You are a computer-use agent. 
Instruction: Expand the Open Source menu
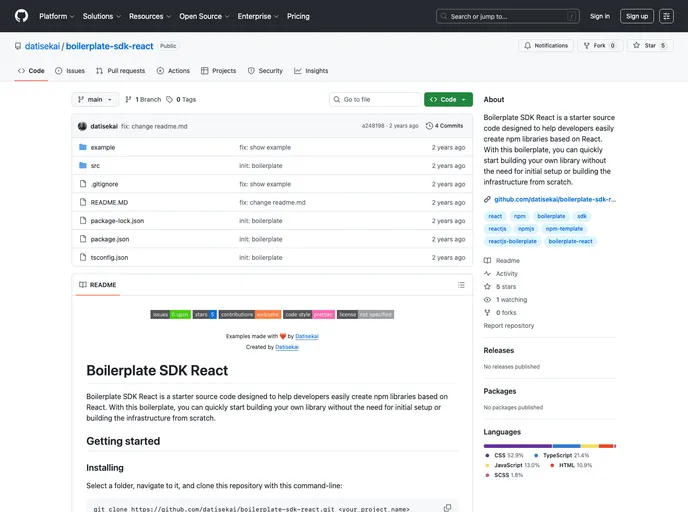204,16
